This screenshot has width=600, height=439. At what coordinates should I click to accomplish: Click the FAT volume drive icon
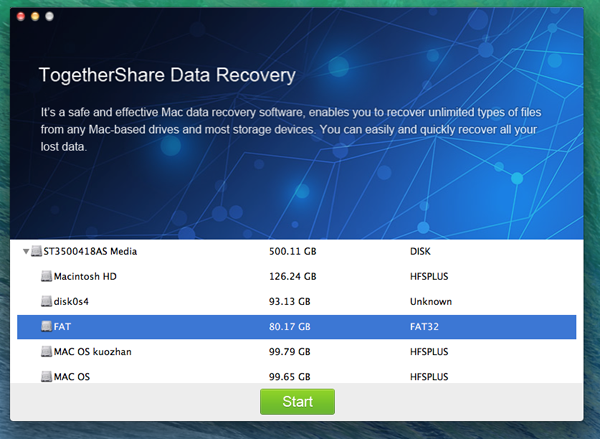46,326
